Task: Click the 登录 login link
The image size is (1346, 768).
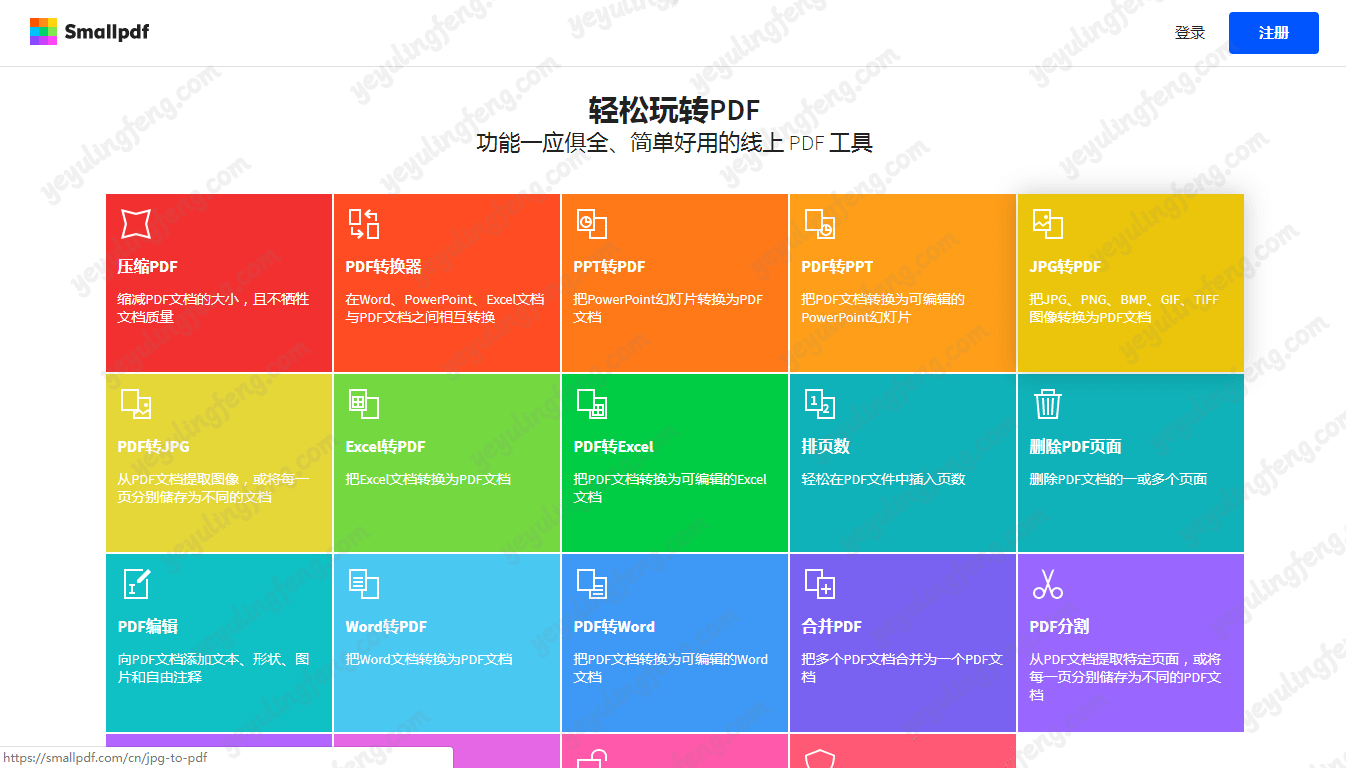Action: (1190, 33)
